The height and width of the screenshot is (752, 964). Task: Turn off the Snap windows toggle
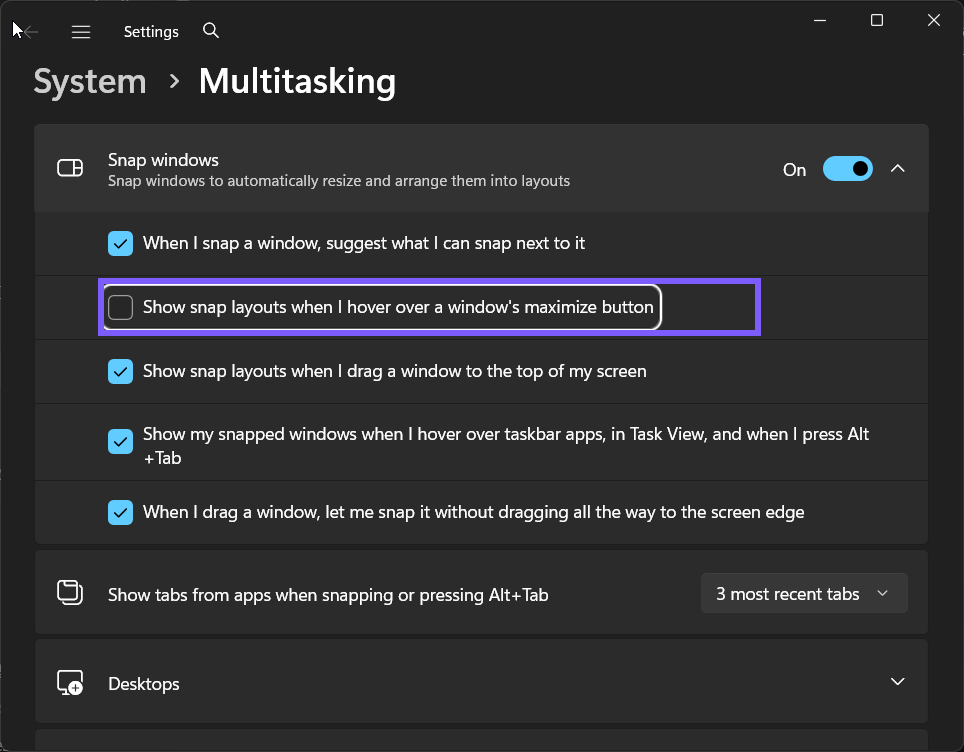(847, 169)
